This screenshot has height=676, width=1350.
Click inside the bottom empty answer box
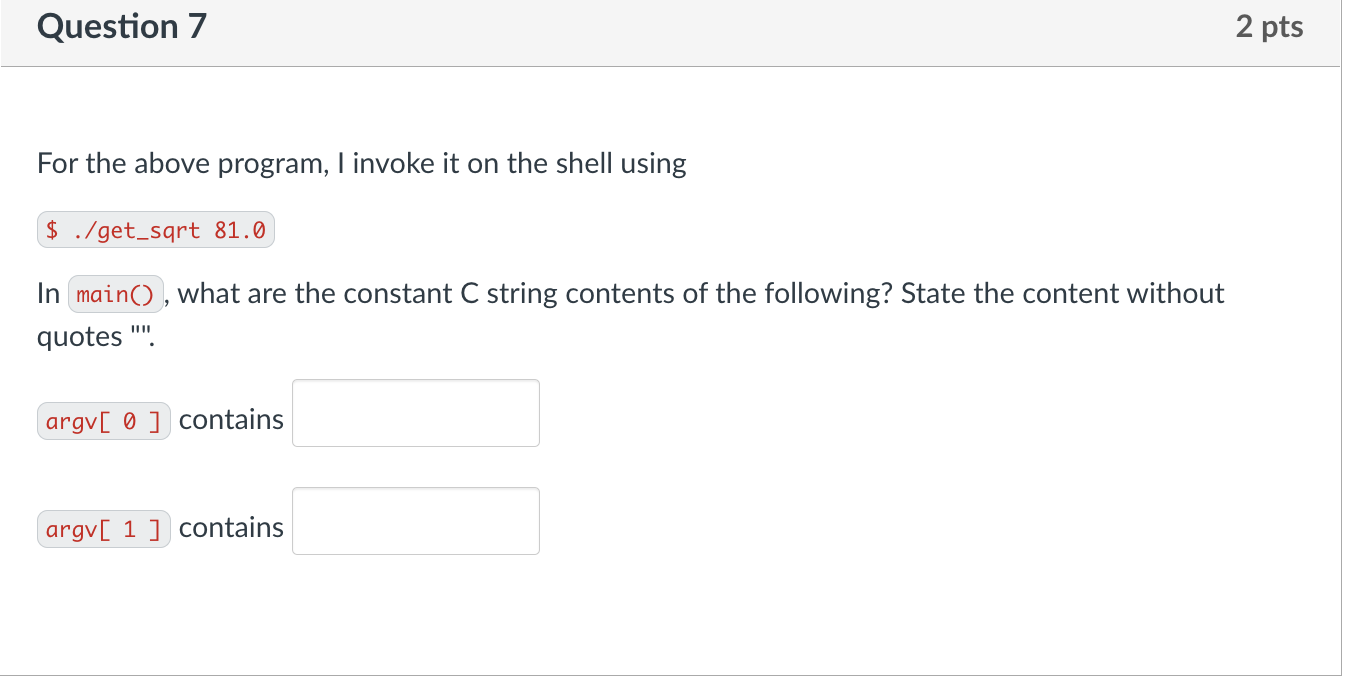click(x=415, y=520)
